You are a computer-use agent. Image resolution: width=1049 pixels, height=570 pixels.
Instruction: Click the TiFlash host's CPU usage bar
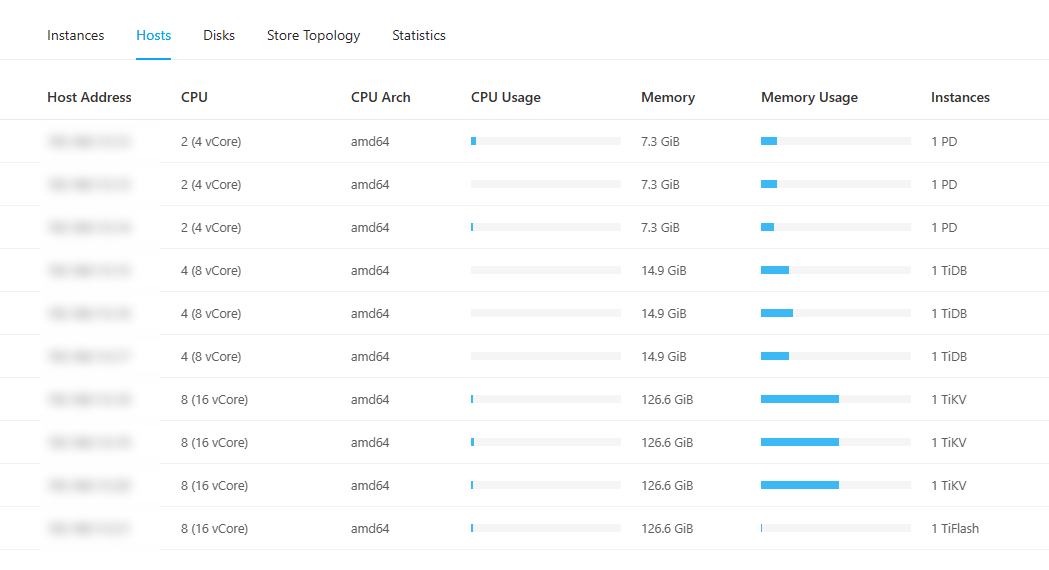545,528
